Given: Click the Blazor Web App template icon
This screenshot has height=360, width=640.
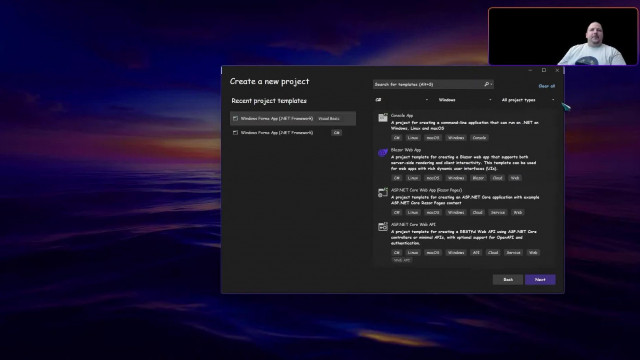Looking at the screenshot, I should click(382, 153).
